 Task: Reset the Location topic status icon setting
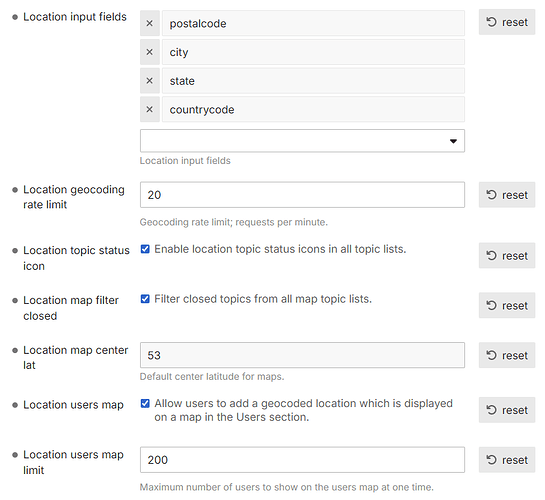coord(507,256)
